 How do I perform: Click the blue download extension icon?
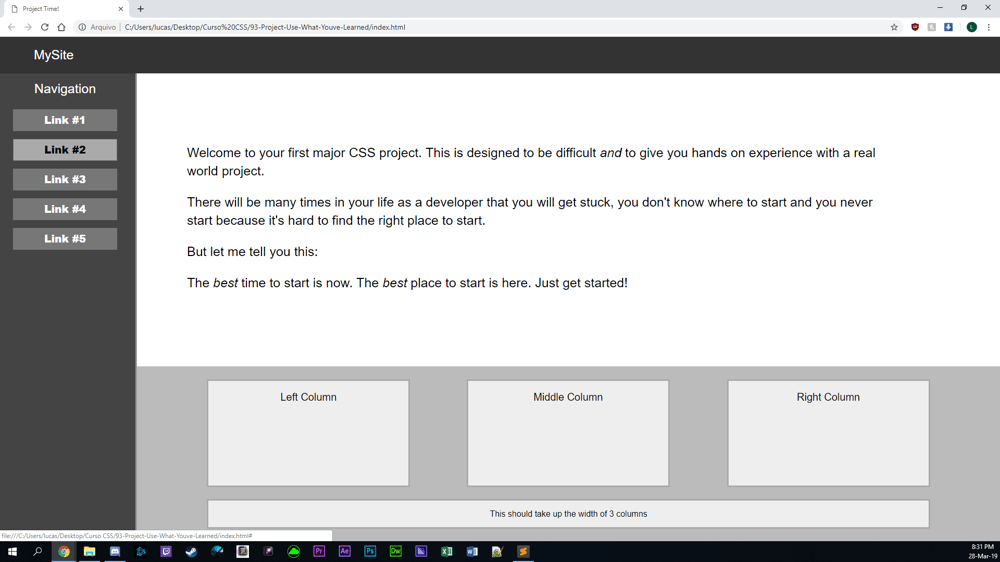pos(948,27)
